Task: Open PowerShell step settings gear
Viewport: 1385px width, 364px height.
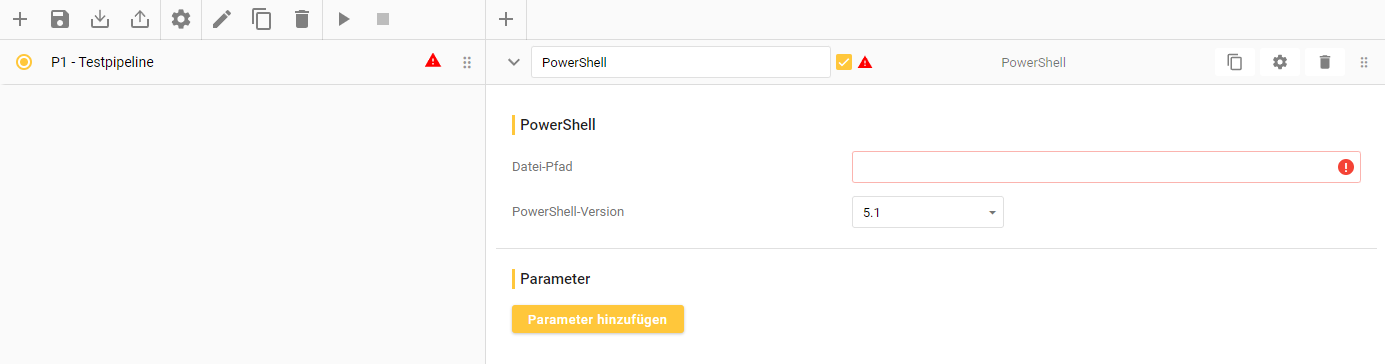Action: (x=1280, y=62)
